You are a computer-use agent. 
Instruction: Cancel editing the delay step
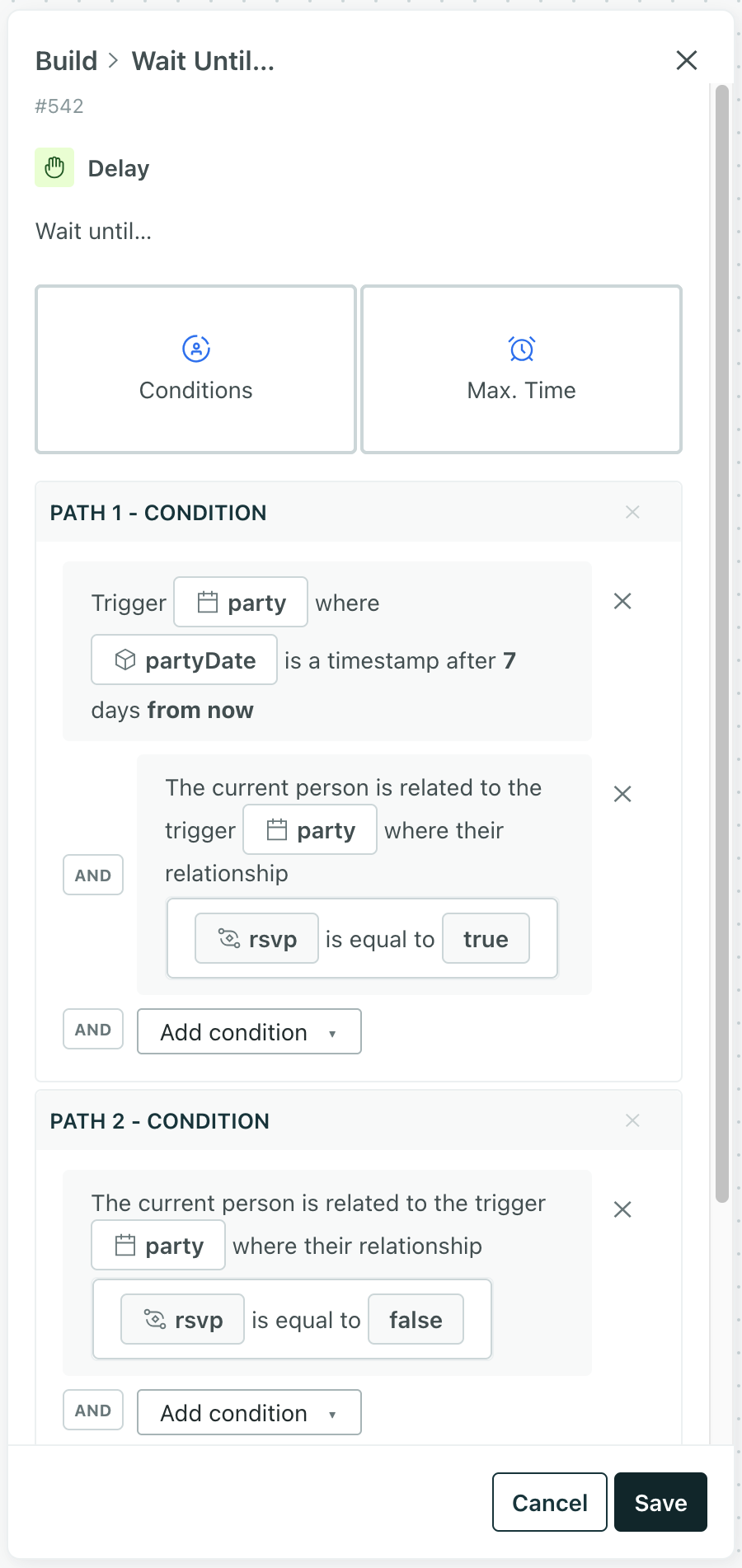549,1502
